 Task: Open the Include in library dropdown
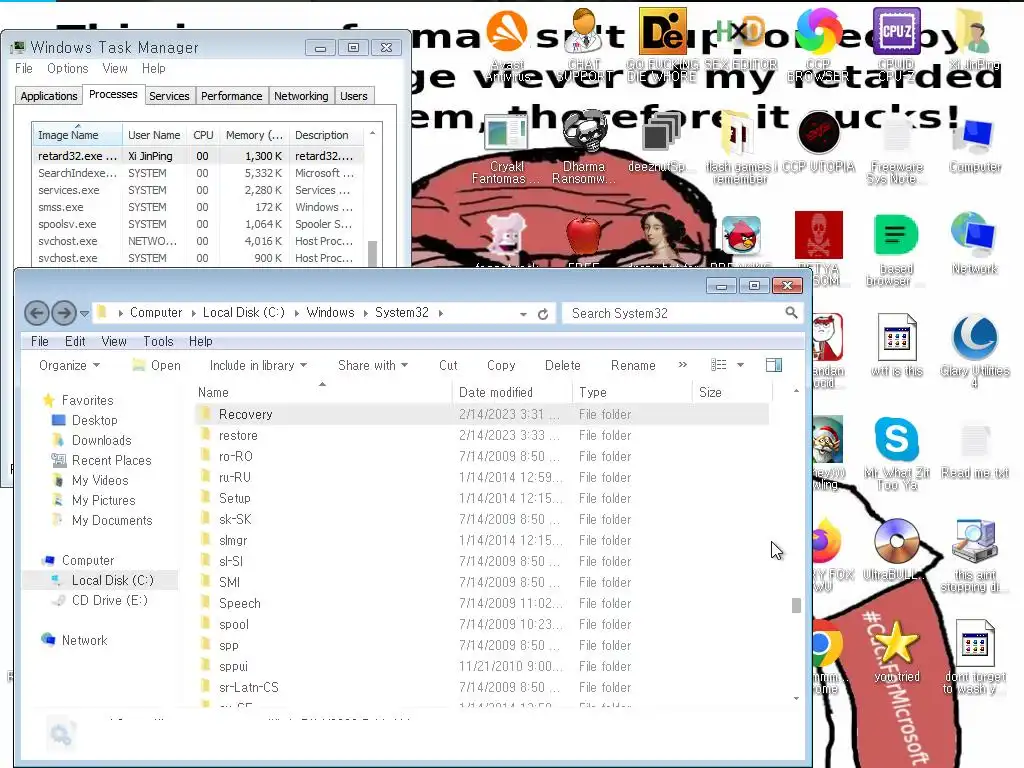[x=258, y=366]
